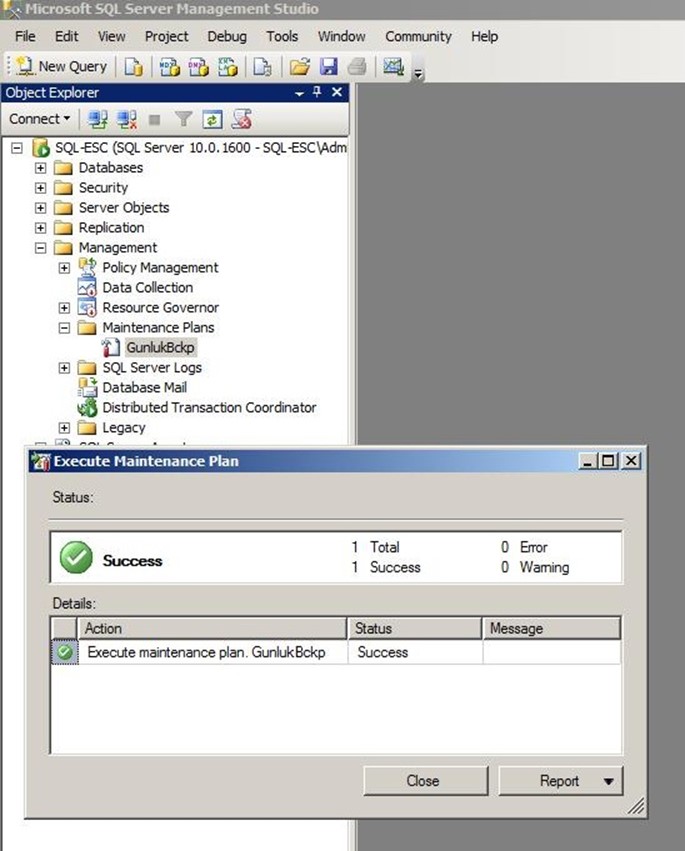Select the Execute maintenance plan. GunlukBckp row
Screen dimensions: 685x851
pyautogui.click(x=336, y=652)
